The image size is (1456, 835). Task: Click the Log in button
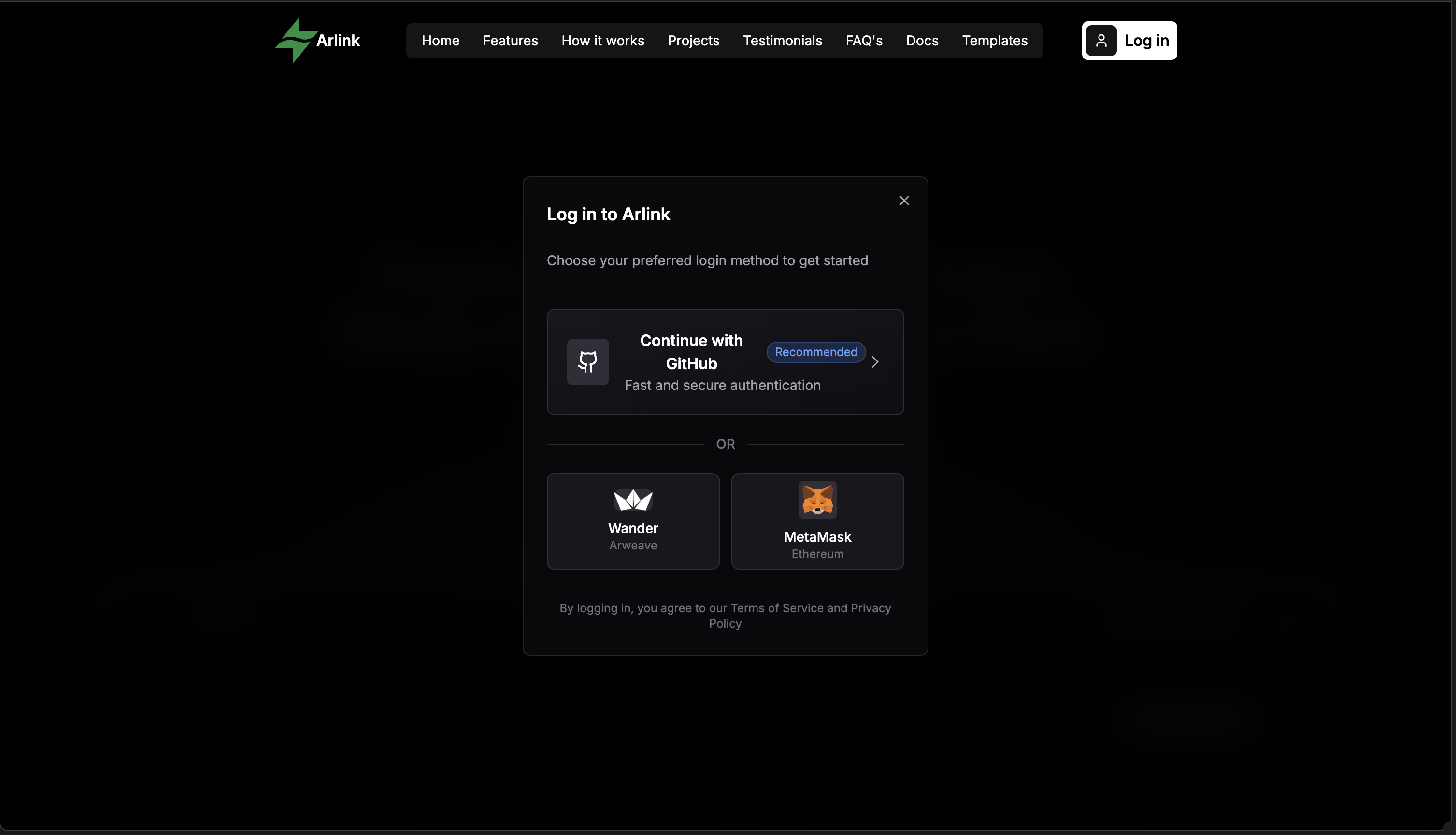1128,40
